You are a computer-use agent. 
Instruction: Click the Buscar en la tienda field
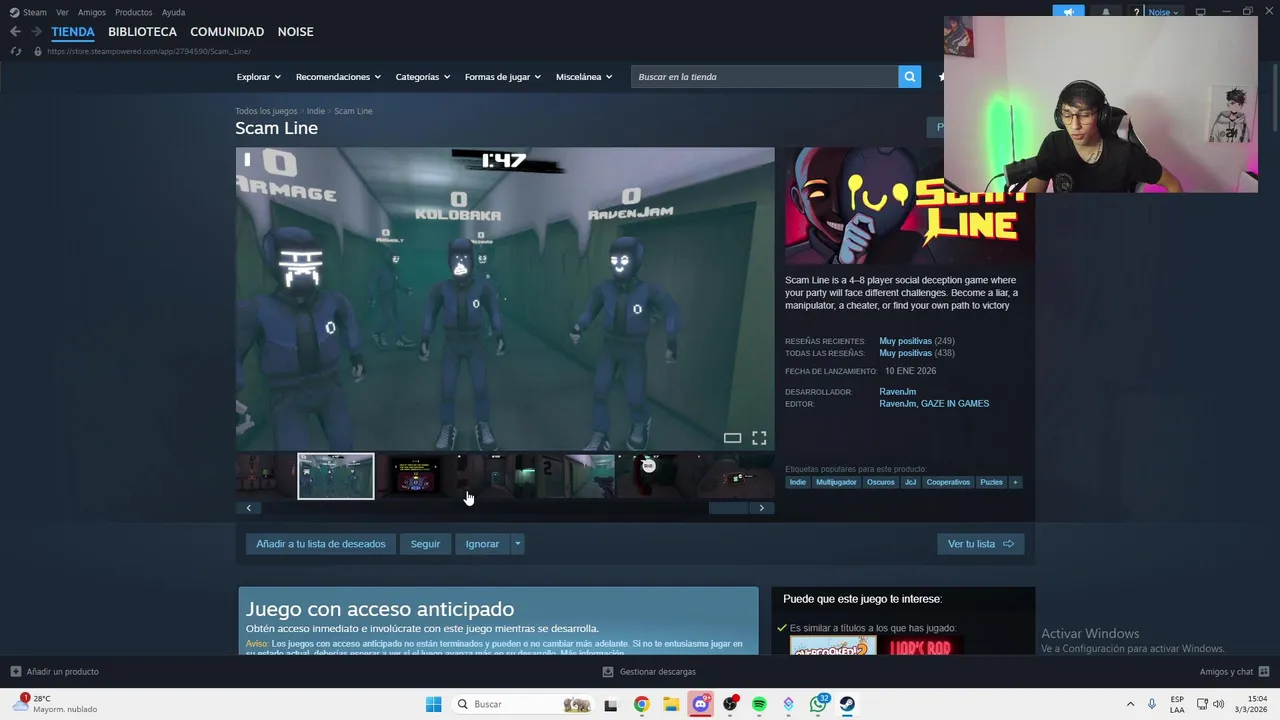tap(764, 77)
